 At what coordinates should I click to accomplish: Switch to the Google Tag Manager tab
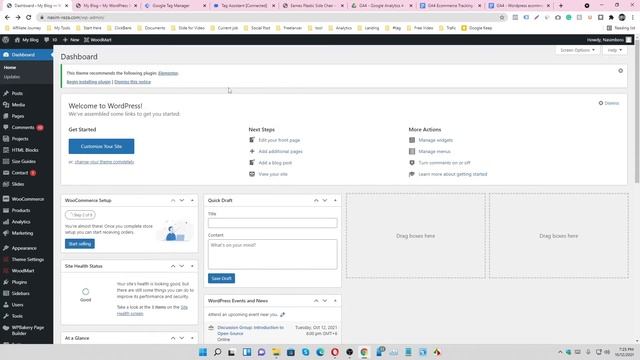[175, 6]
